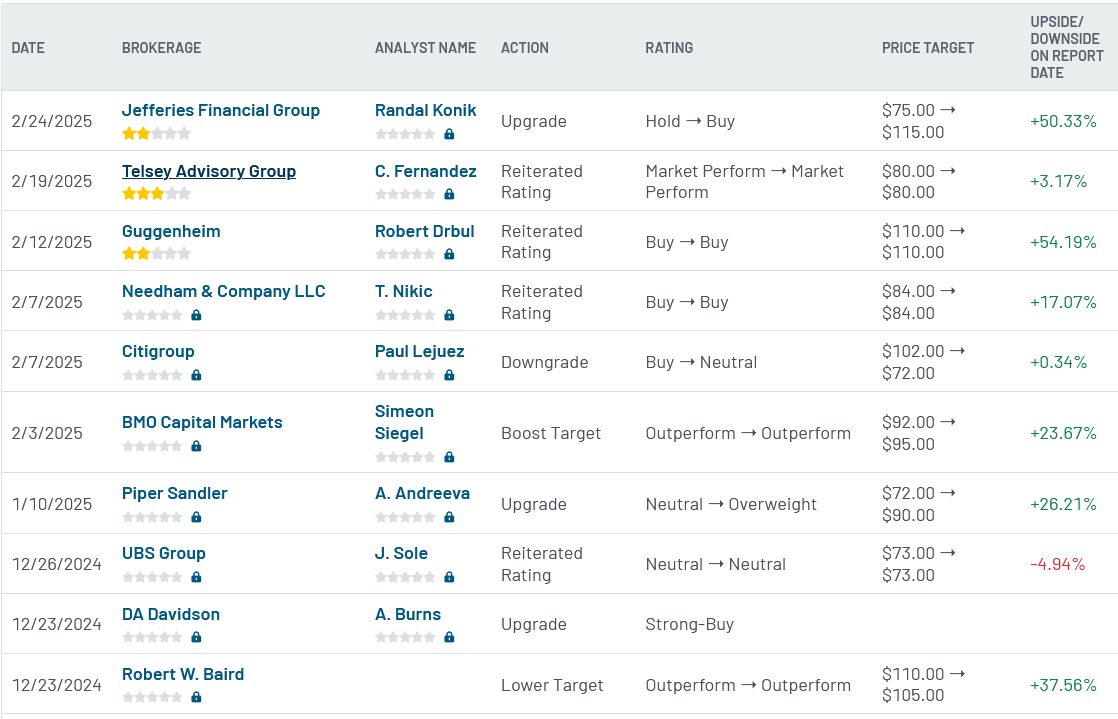Screen dimensions: 1118x719
Task: Open Piper Sandler brokerage link
Action: click(x=175, y=493)
